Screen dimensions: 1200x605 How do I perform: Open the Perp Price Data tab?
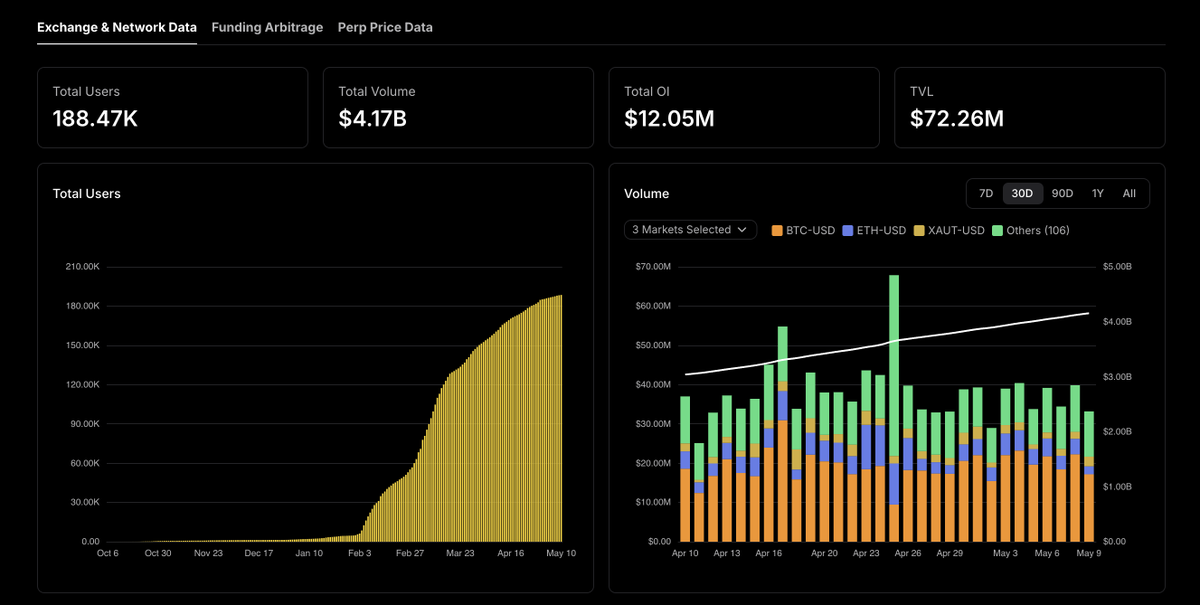pyautogui.click(x=385, y=27)
